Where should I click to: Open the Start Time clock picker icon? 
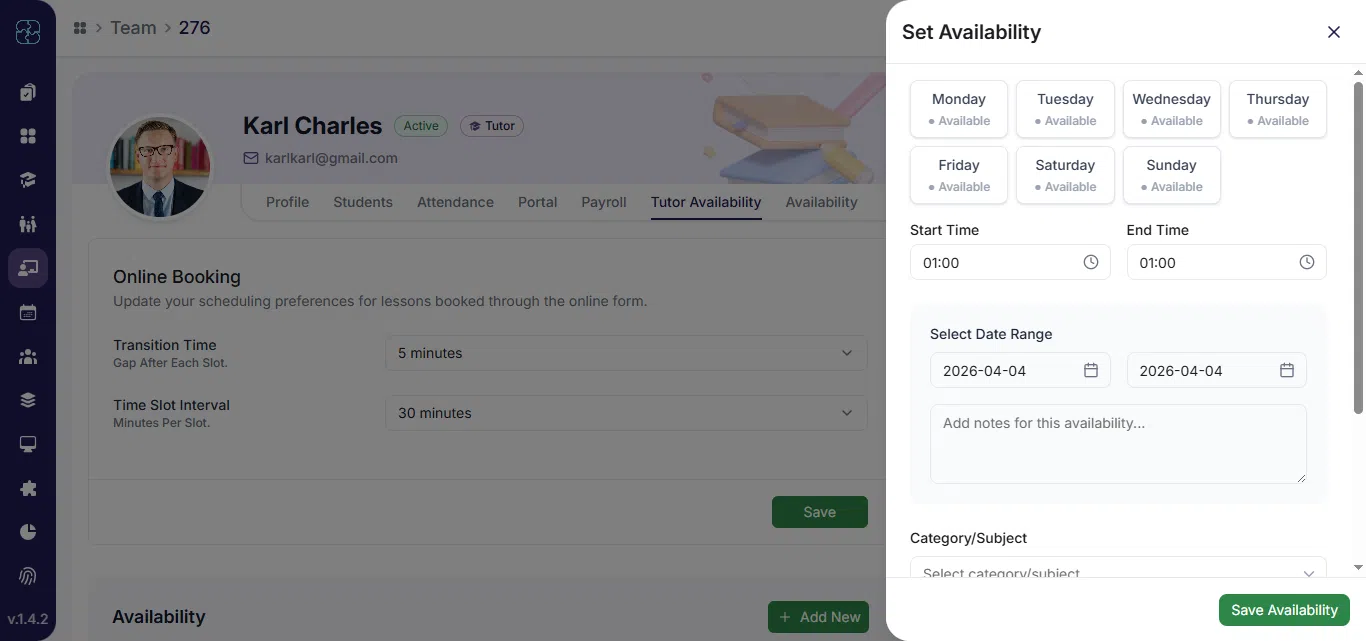1091,262
